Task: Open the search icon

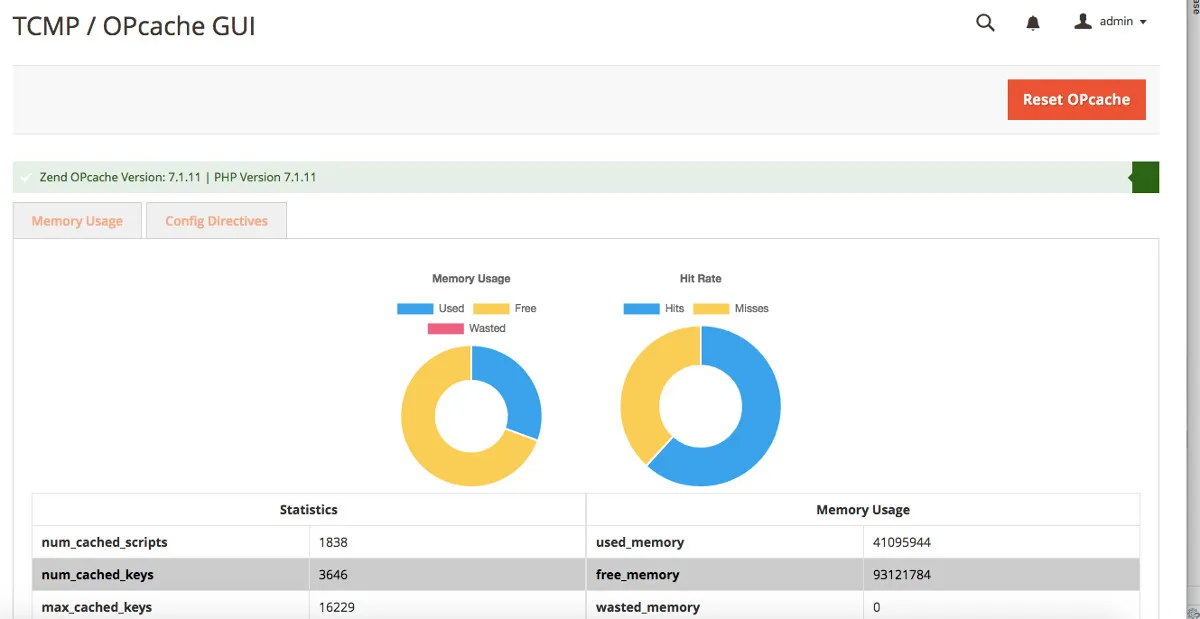Action: (985, 22)
